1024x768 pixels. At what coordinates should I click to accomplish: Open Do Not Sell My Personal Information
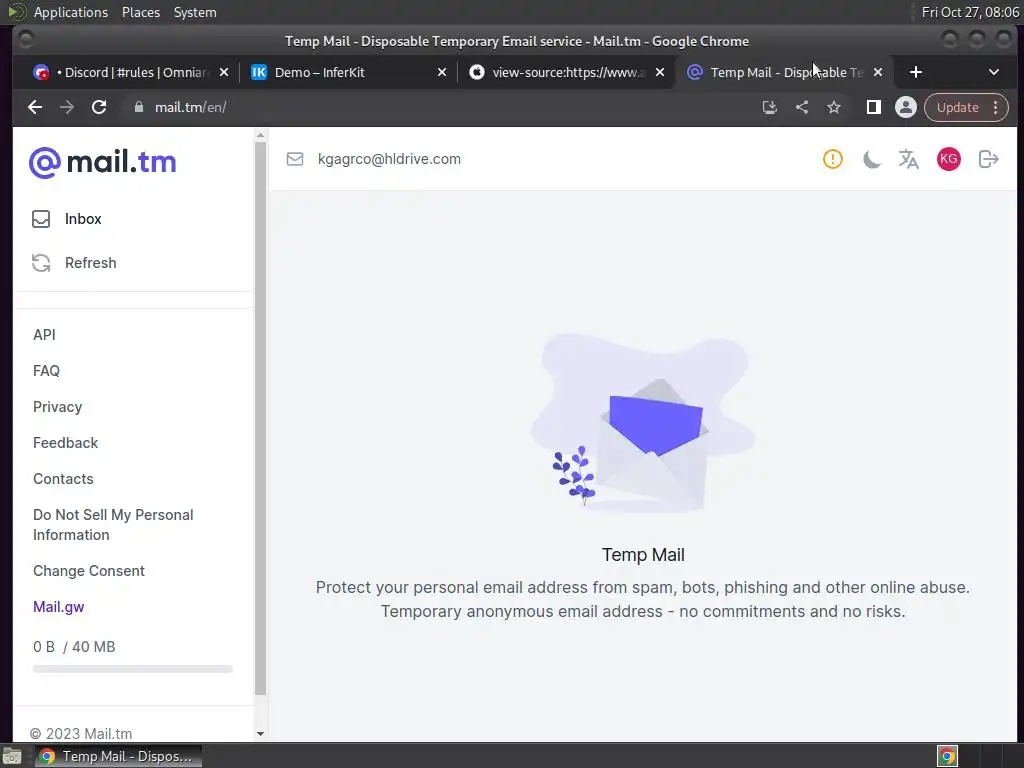[113, 524]
